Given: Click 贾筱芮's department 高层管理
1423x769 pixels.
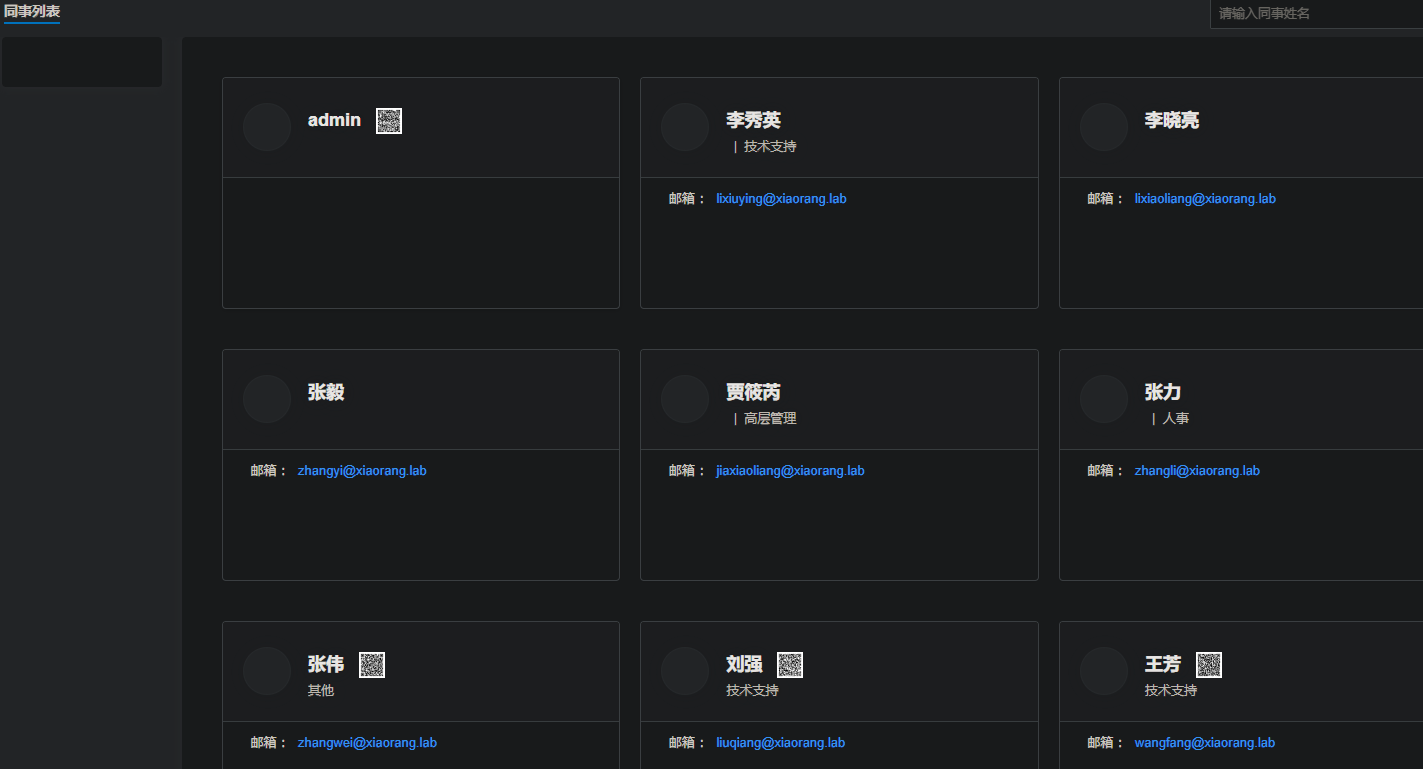Looking at the screenshot, I should click(x=770, y=418).
